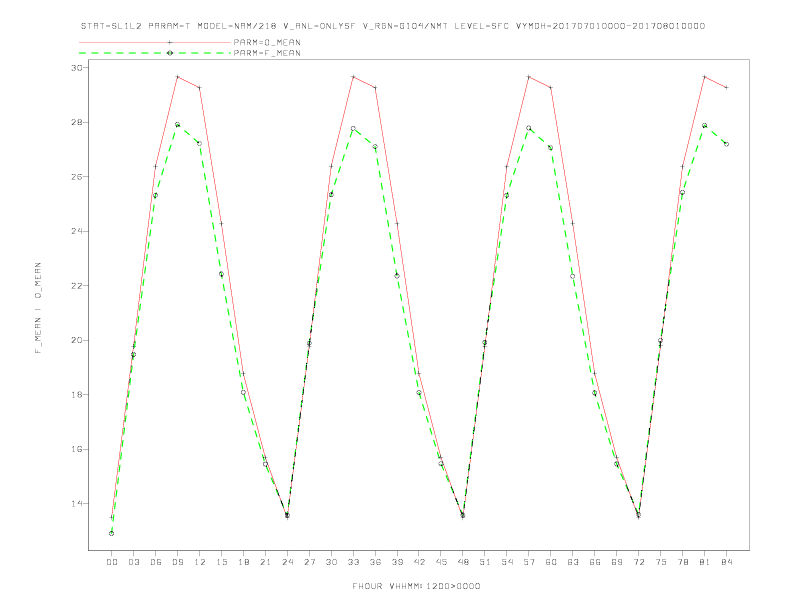
Task: Select the plus marker on the red legend line
Action: tap(170, 42)
